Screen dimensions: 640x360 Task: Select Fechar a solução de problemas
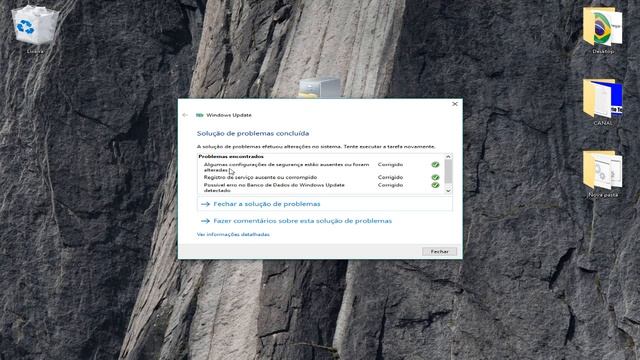pos(324,204)
